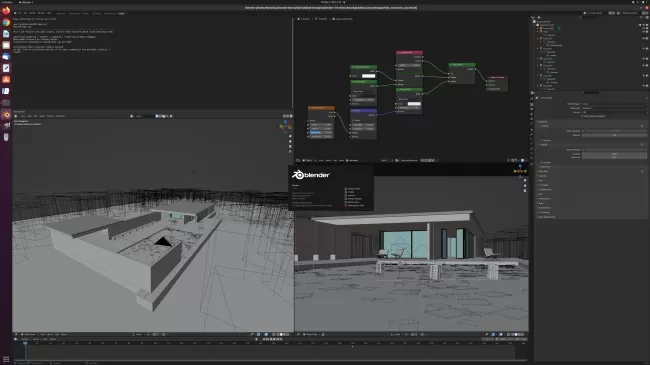
Task: Open the Window menu in Blender top bar
Action: click(41, 13)
